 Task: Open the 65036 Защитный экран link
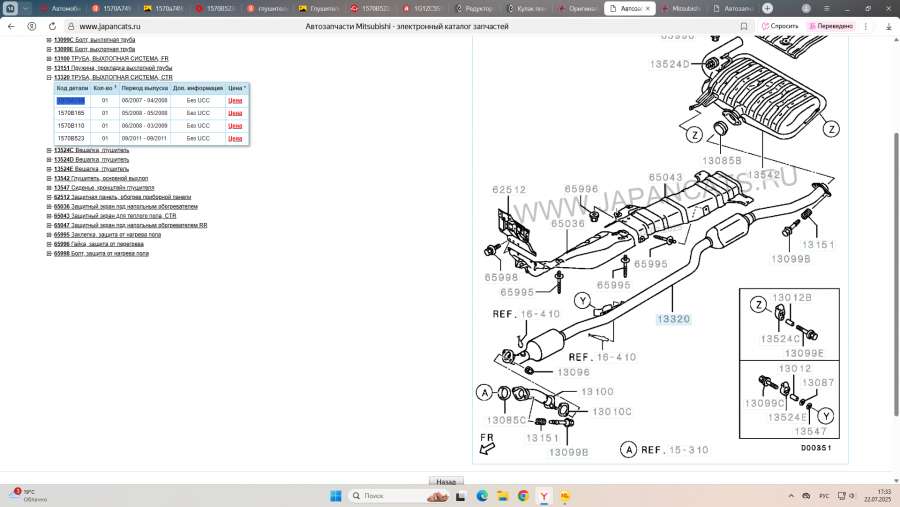coord(126,206)
